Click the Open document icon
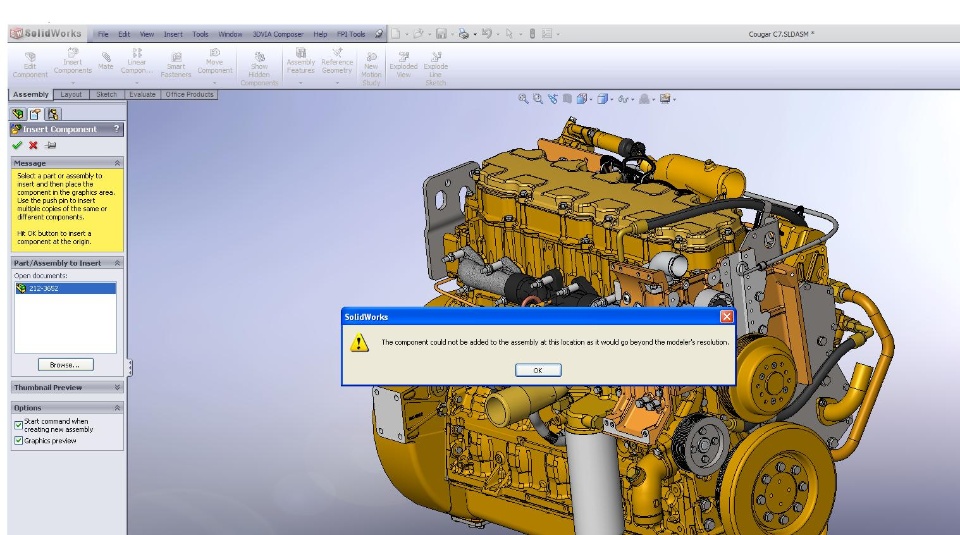 [x=419, y=34]
